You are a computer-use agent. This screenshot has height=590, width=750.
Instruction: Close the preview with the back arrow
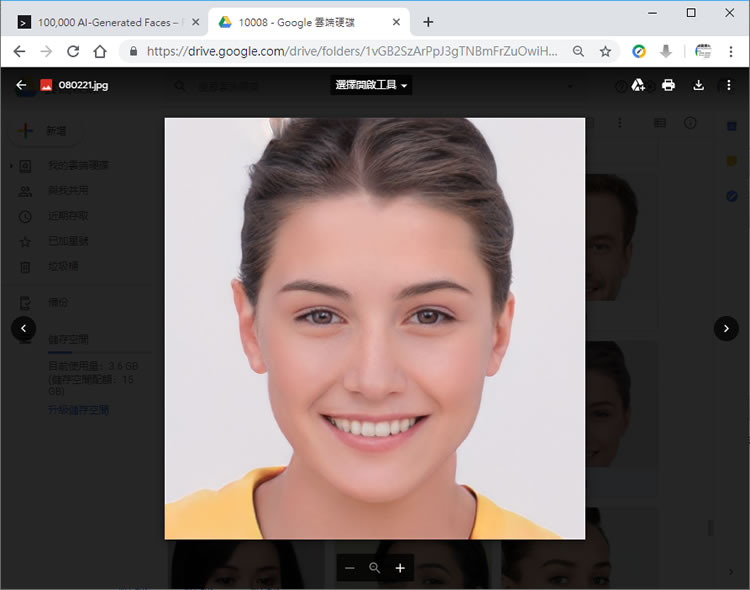(x=21, y=85)
